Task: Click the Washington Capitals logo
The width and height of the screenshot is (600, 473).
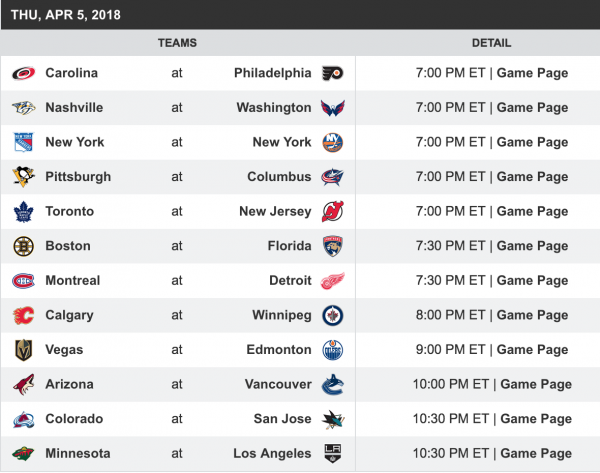Action: click(332, 108)
